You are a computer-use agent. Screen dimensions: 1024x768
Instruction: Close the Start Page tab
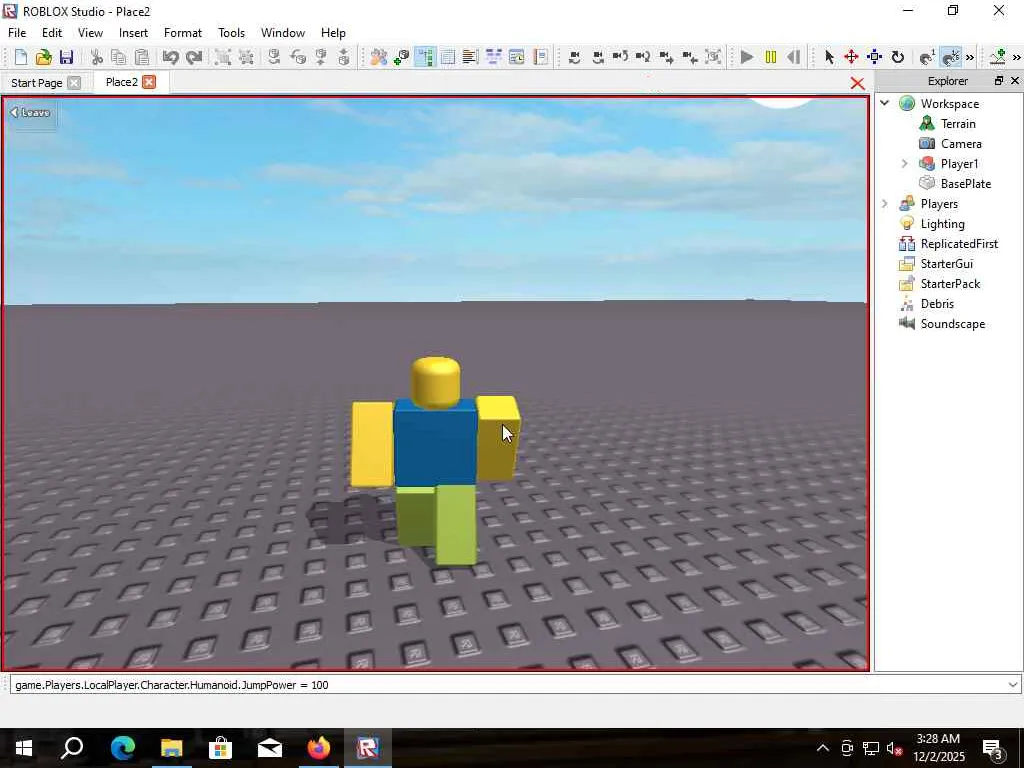(x=74, y=83)
